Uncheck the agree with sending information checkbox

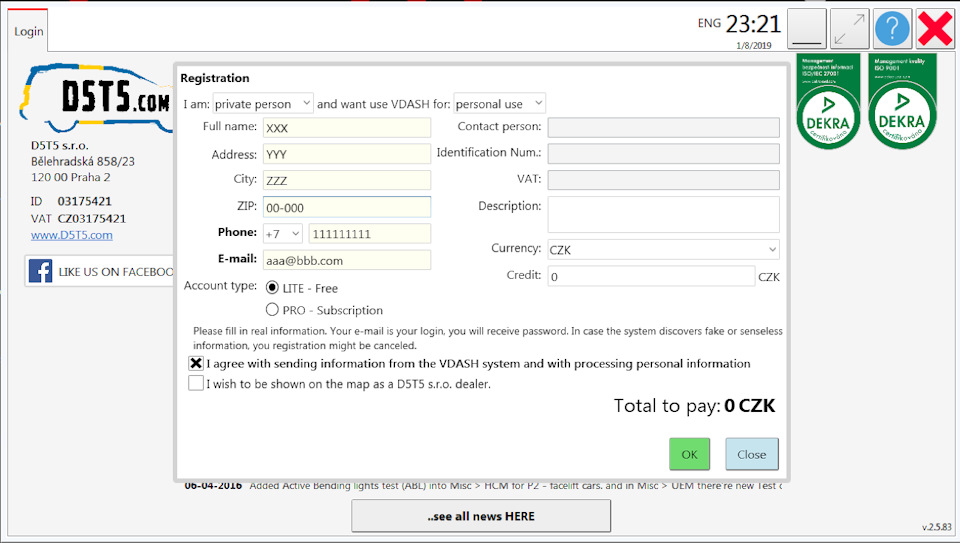tap(196, 363)
